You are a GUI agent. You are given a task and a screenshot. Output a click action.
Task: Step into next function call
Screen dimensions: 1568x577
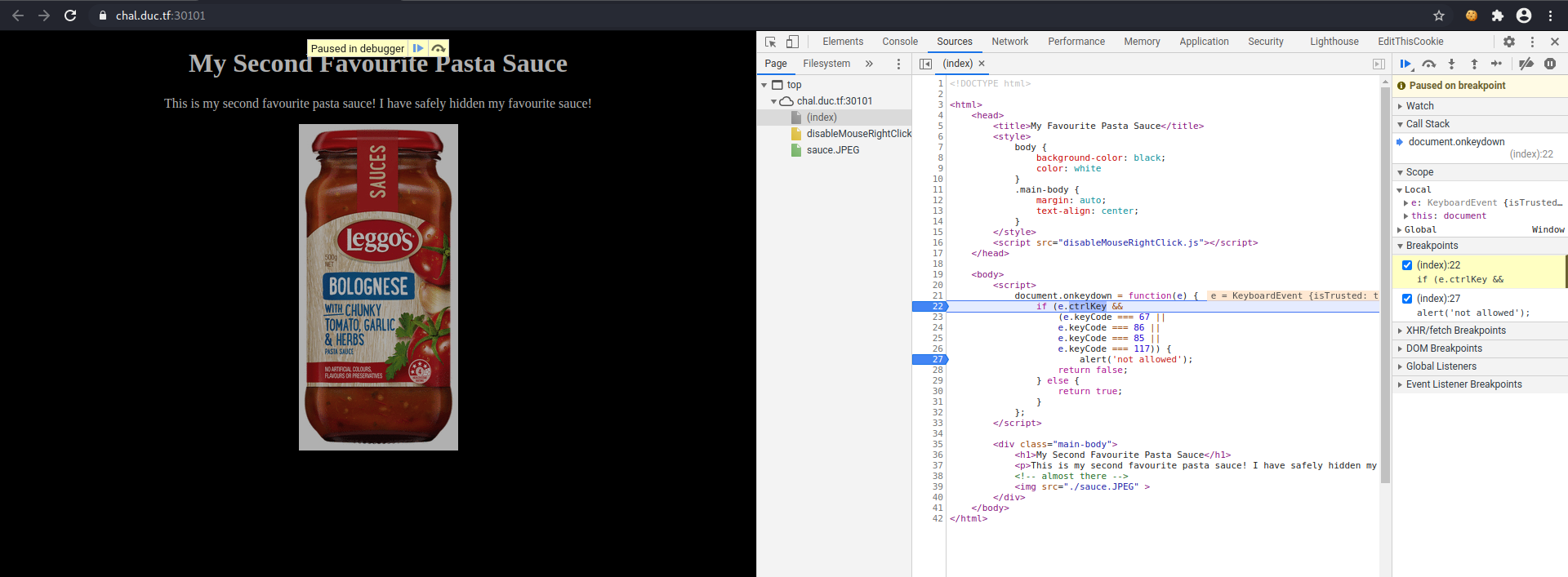click(x=1451, y=64)
